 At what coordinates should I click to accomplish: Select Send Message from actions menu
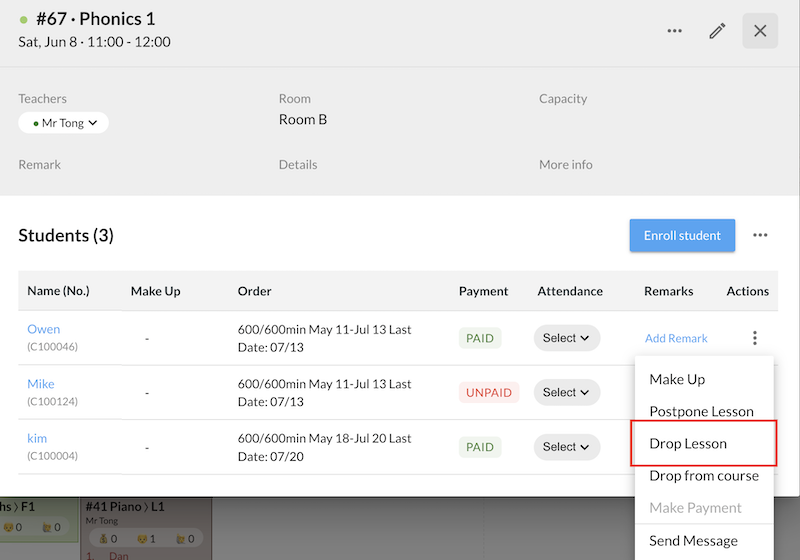click(x=693, y=541)
